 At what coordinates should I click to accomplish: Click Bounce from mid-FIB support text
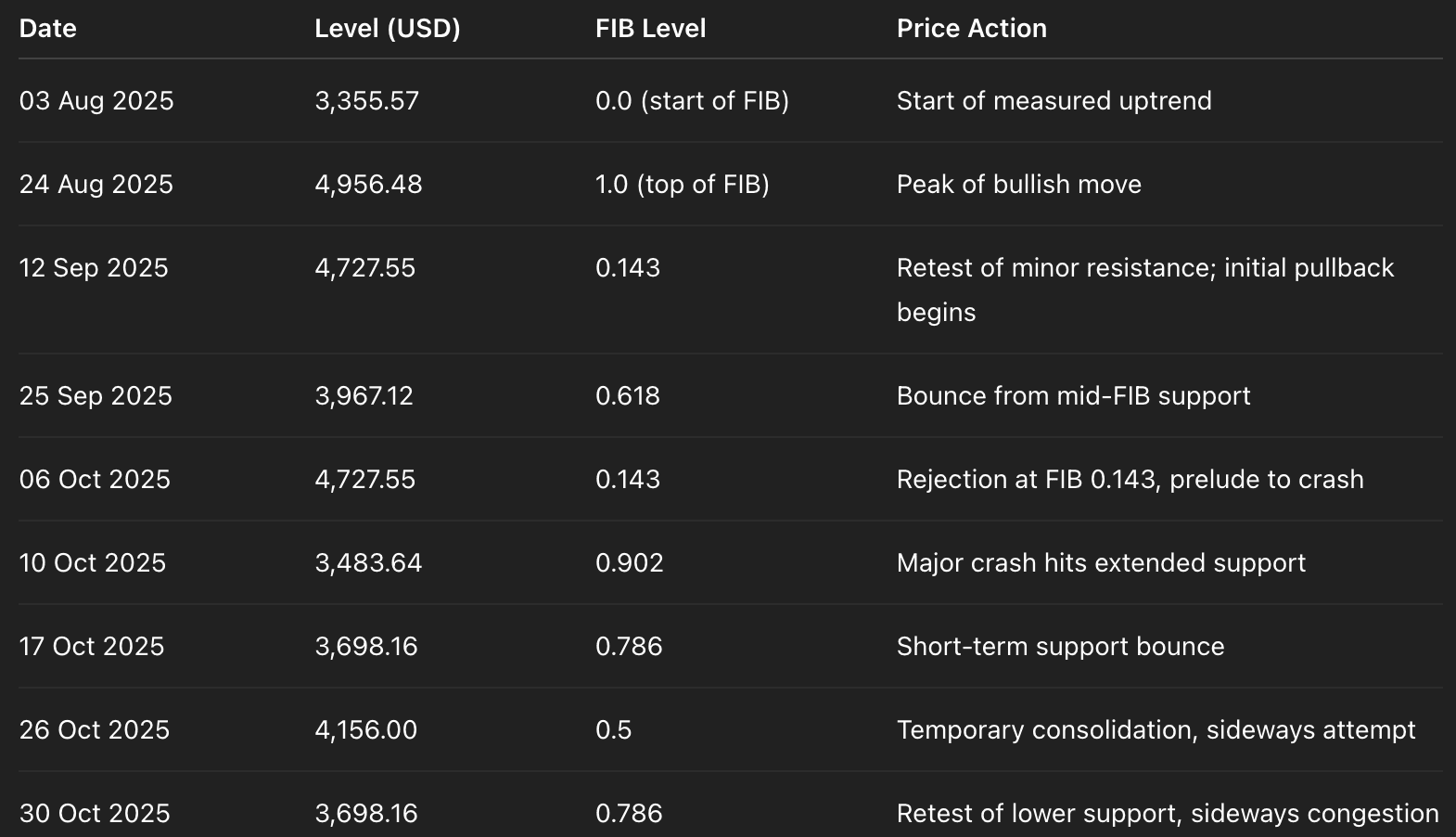1073,396
